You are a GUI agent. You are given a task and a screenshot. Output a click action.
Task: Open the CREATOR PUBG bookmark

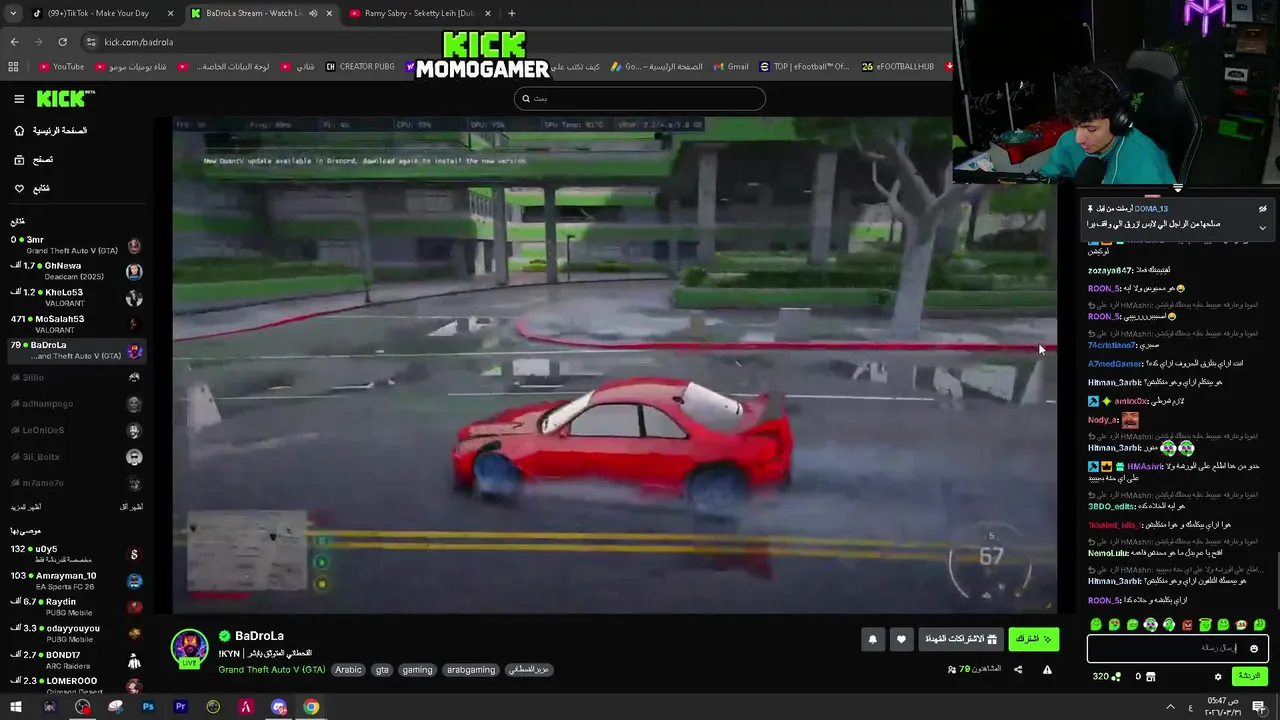360,67
